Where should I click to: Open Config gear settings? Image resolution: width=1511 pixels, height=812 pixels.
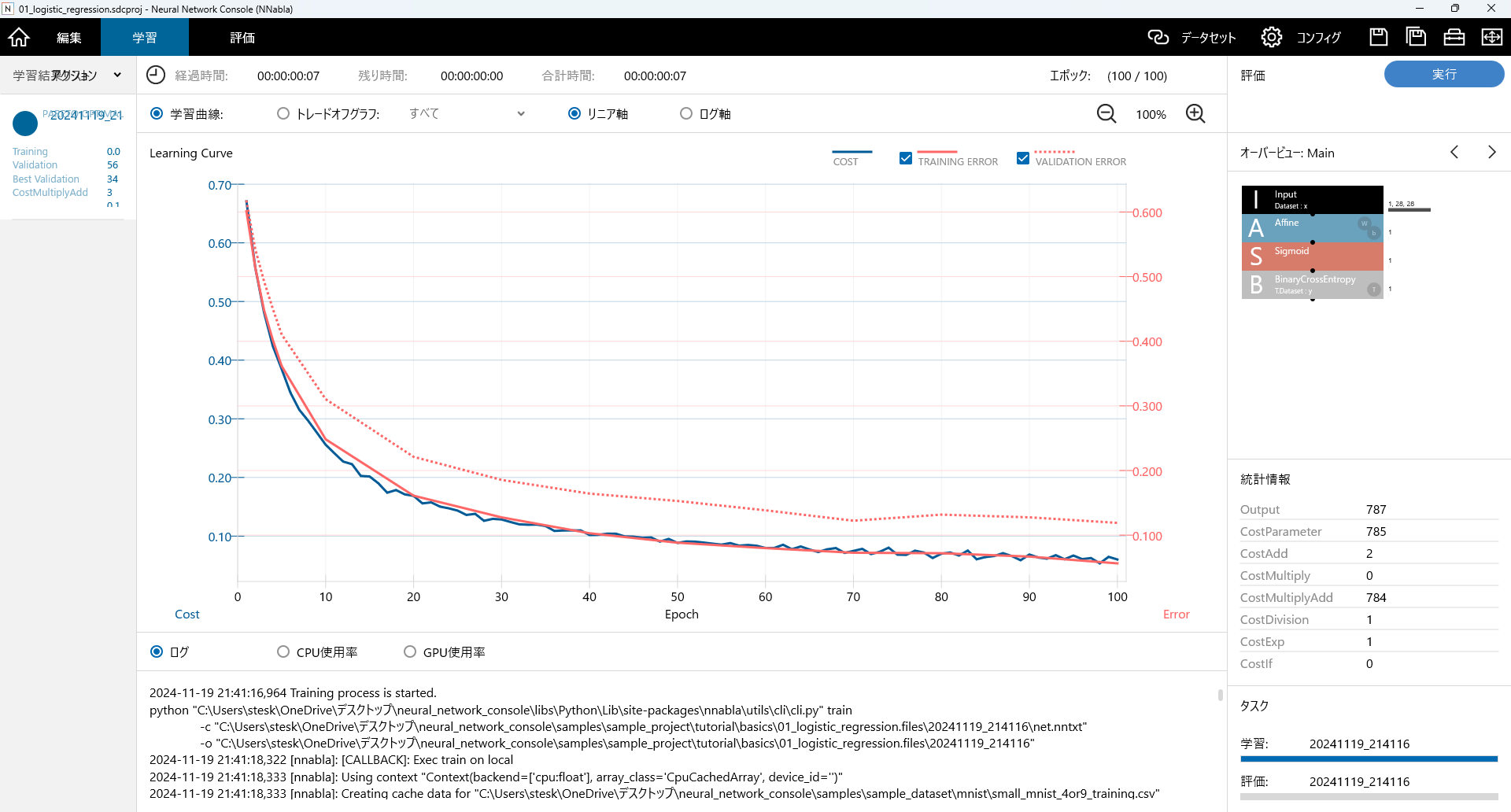click(x=1271, y=37)
